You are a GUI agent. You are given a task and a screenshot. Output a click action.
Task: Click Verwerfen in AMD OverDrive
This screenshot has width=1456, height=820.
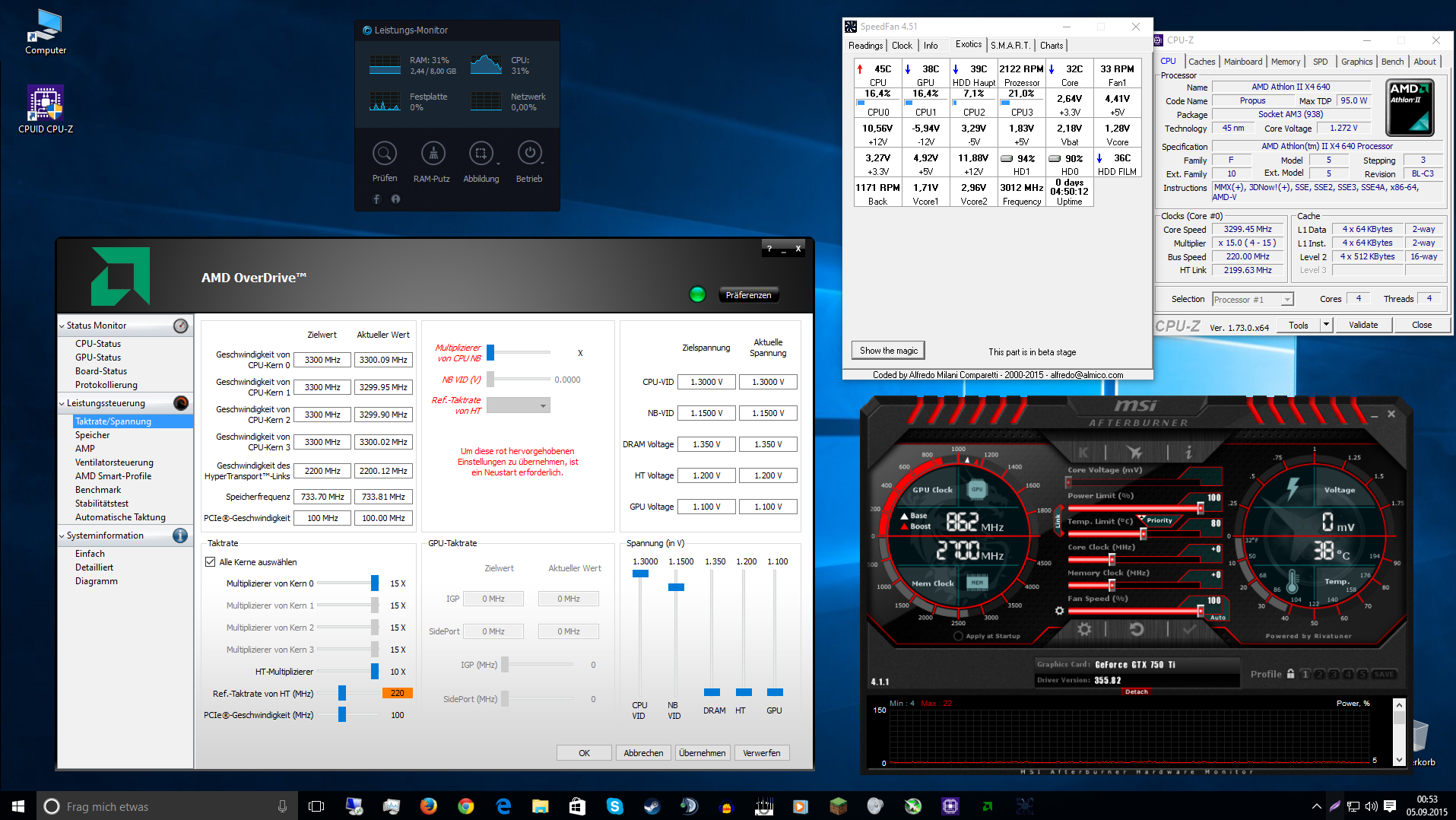tap(761, 753)
